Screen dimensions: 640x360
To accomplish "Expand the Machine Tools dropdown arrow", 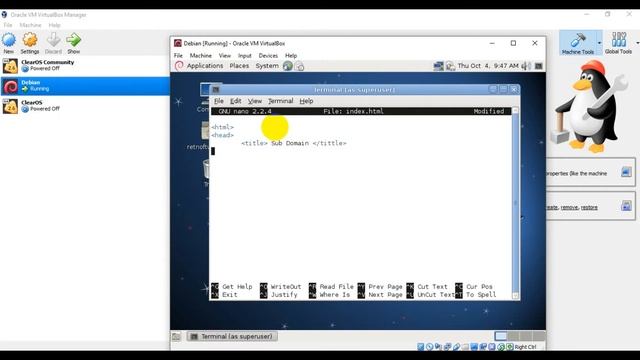I will coord(599,43).
